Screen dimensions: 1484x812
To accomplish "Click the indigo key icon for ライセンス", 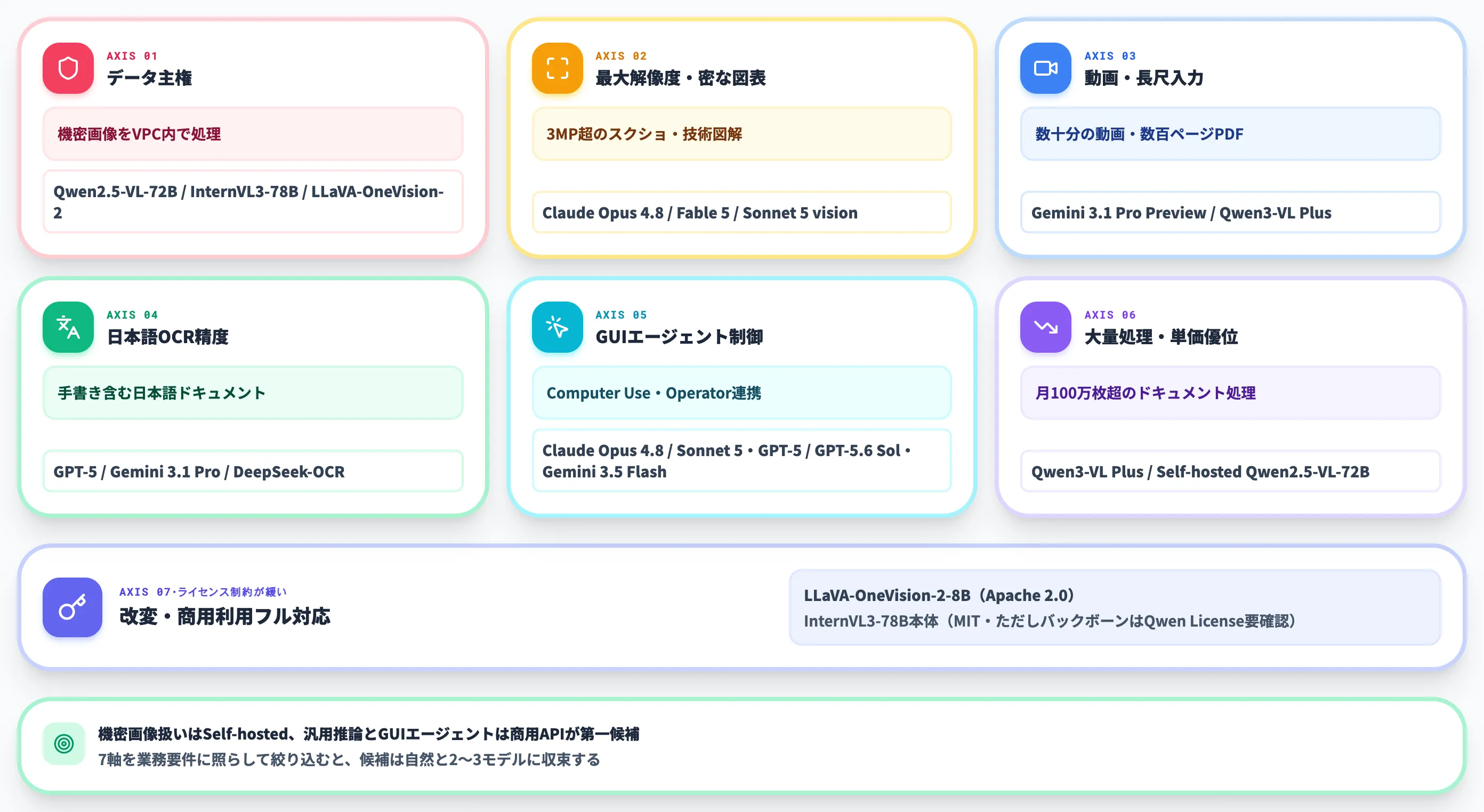I will (72, 607).
